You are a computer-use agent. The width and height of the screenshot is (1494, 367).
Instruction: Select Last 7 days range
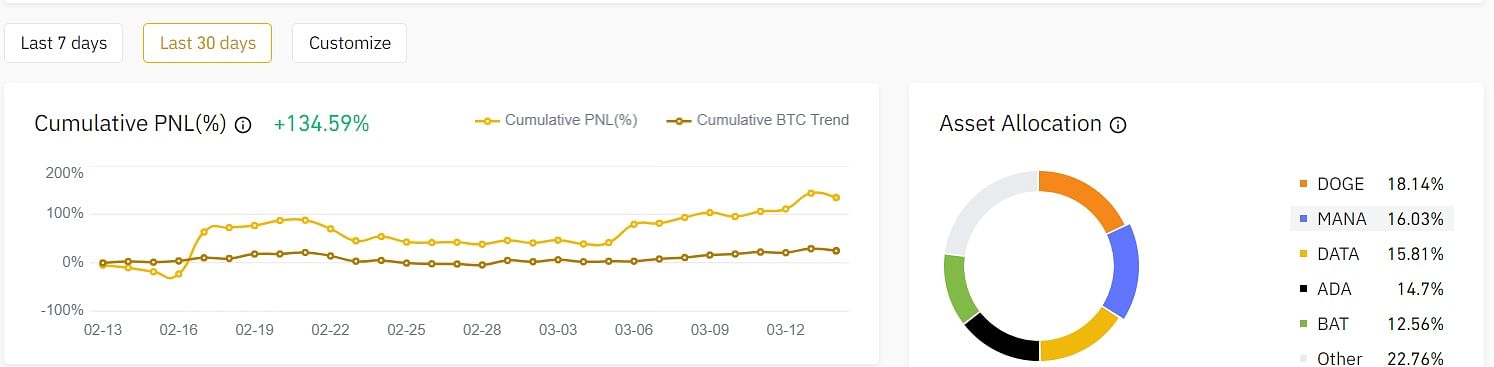(64, 43)
